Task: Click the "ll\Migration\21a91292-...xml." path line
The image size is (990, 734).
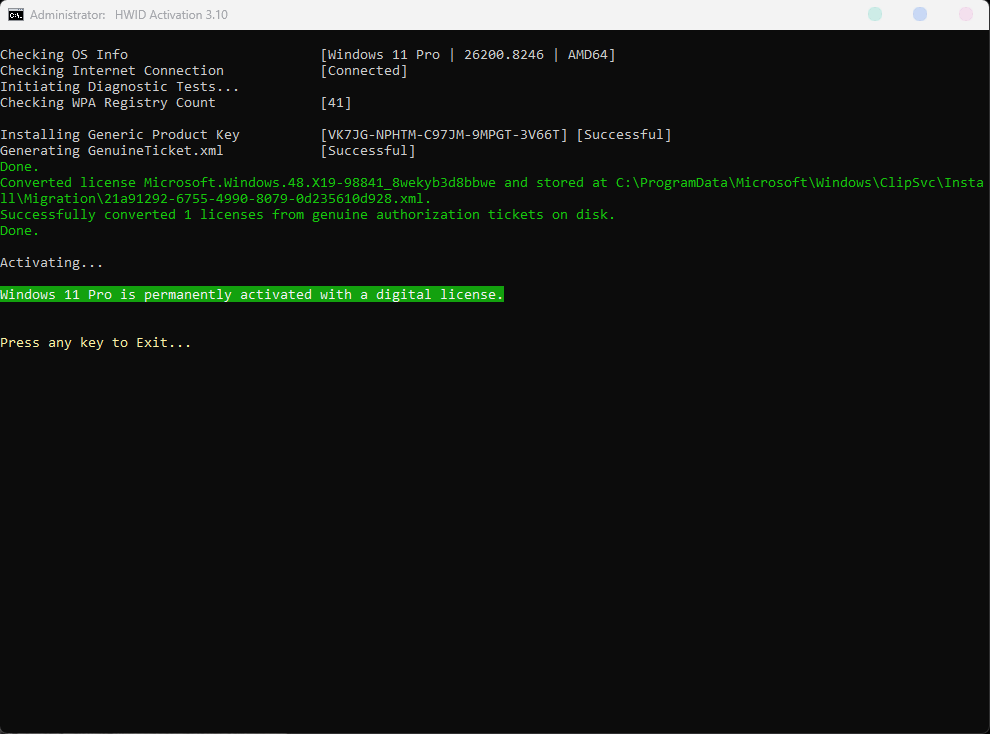Action: (x=216, y=199)
